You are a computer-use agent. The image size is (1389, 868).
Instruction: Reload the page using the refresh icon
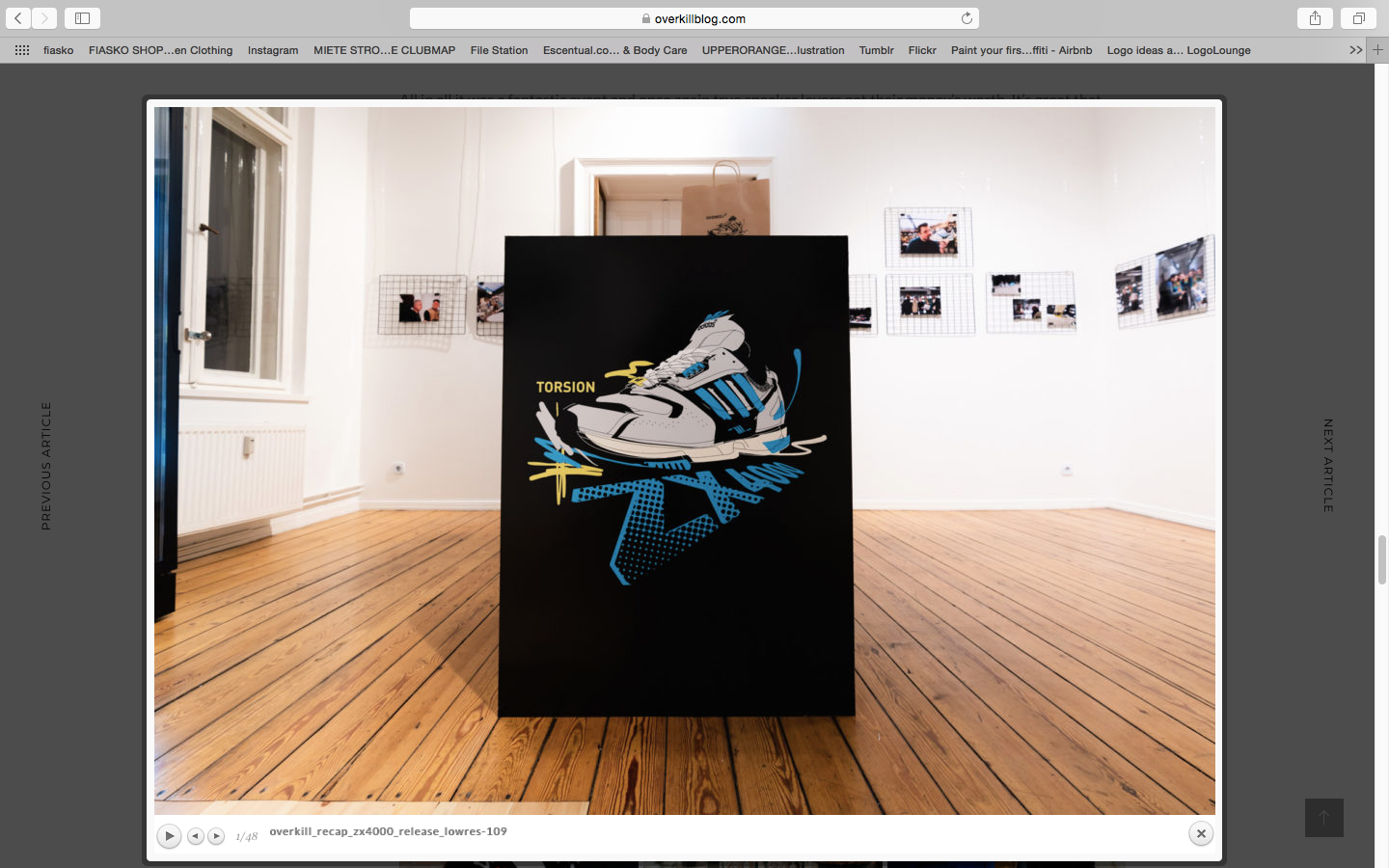pos(967,18)
